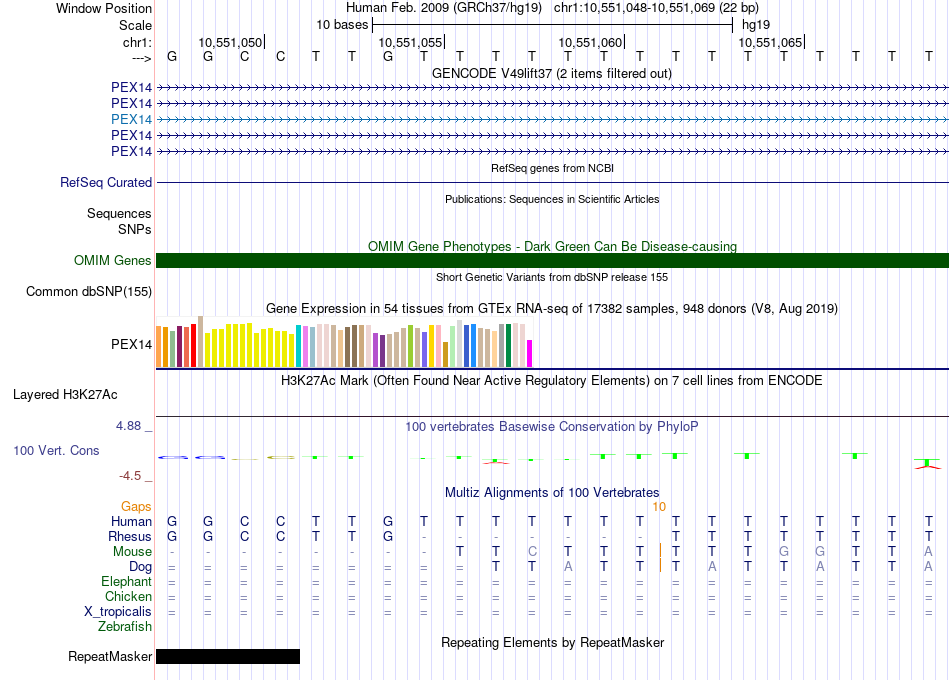
Task: Click the light-blue highlighted PEX14 transcript label
Action: [131, 119]
